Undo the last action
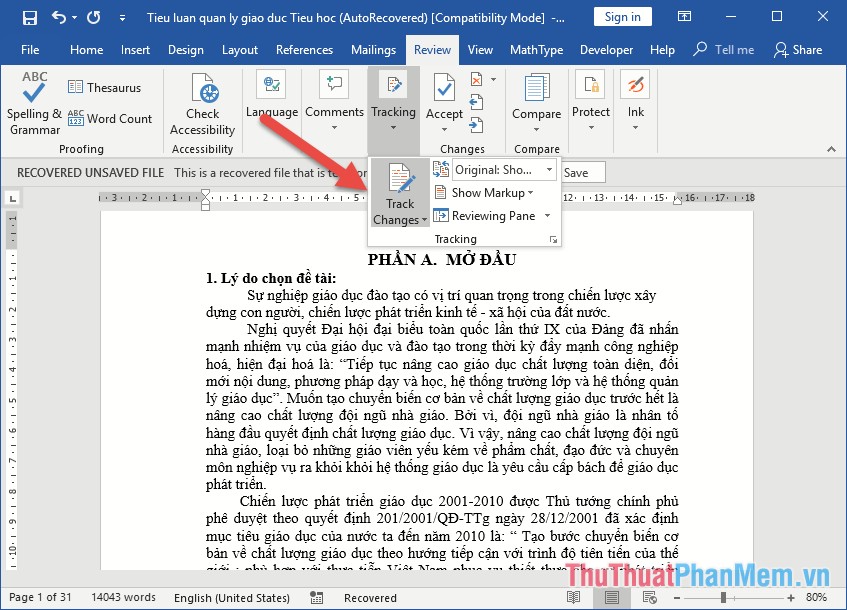The image size is (847, 610). point(59,18)
